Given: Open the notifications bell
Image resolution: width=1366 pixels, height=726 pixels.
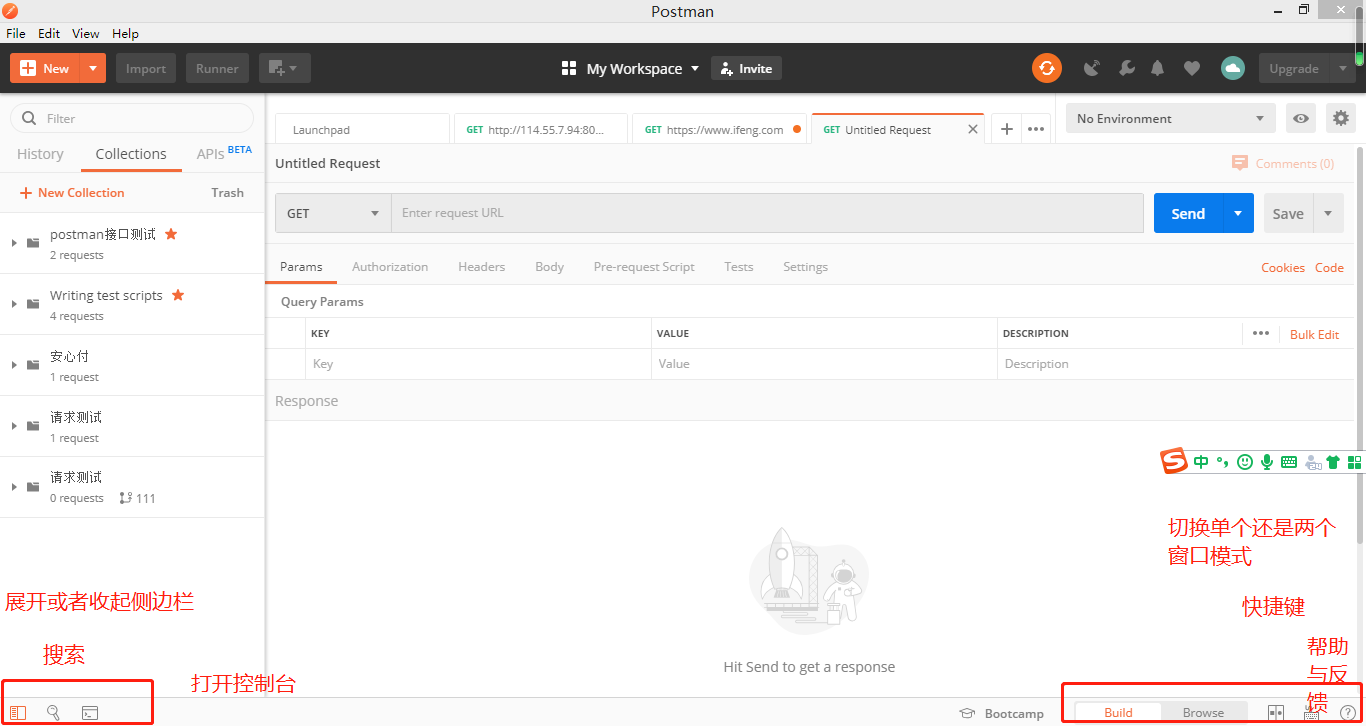Looking at the screenshot, I should [1158, 68].
